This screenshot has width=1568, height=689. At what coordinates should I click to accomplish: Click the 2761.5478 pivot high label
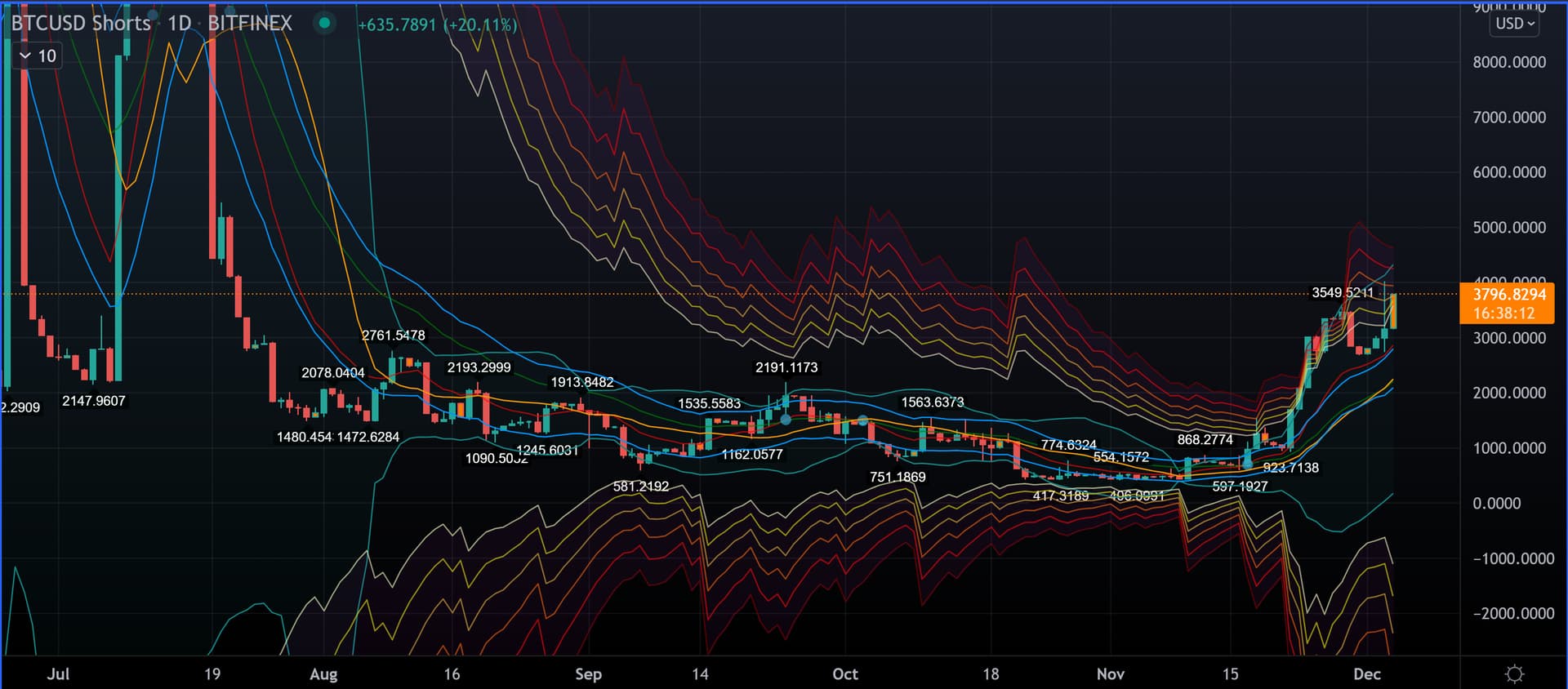393,336
